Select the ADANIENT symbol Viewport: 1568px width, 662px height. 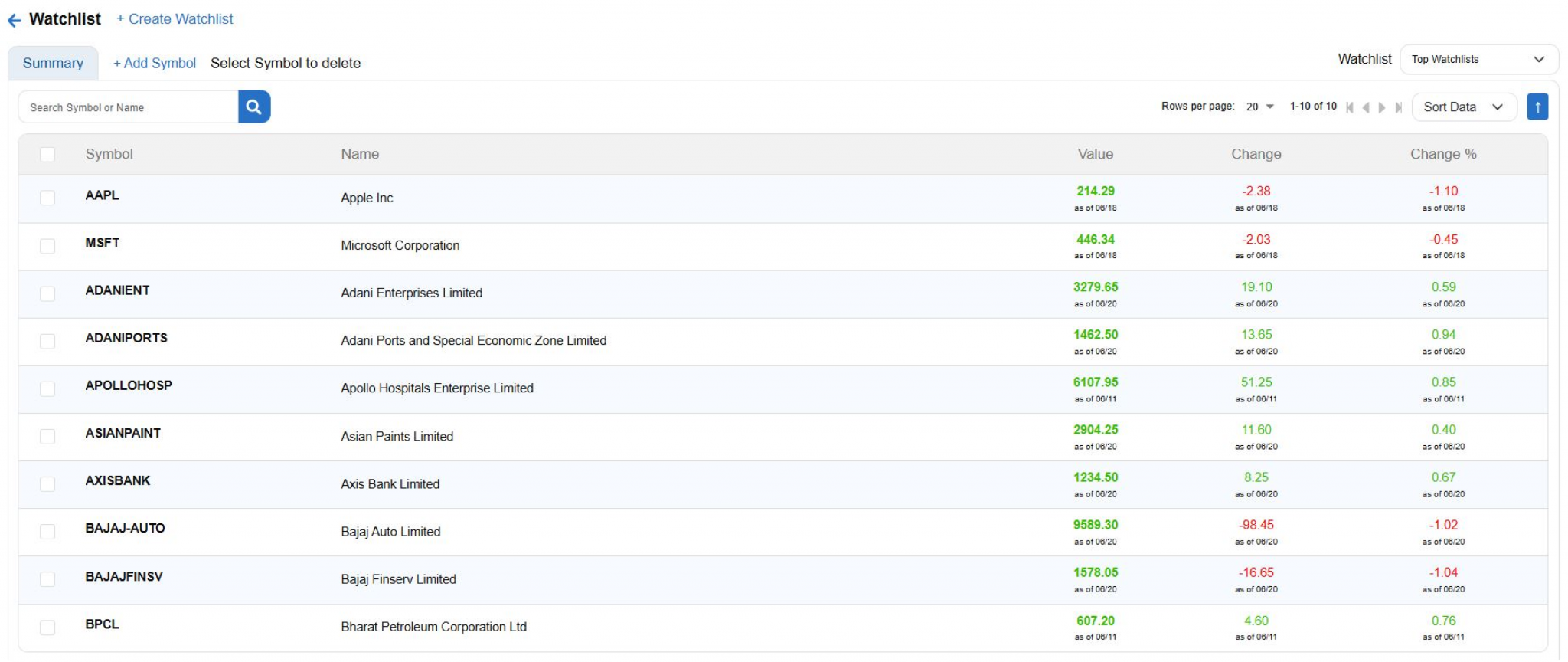117,290
